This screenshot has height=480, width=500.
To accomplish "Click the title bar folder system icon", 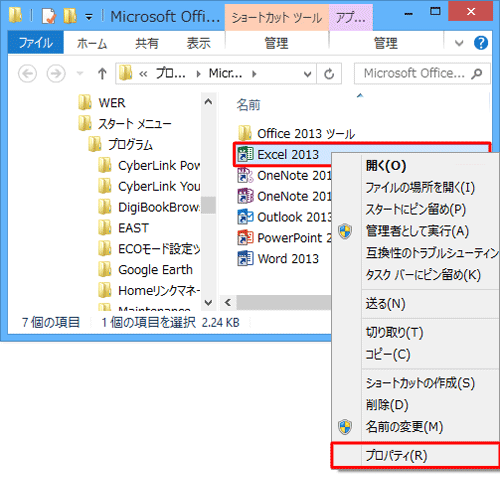I will [x=15, y=15].
